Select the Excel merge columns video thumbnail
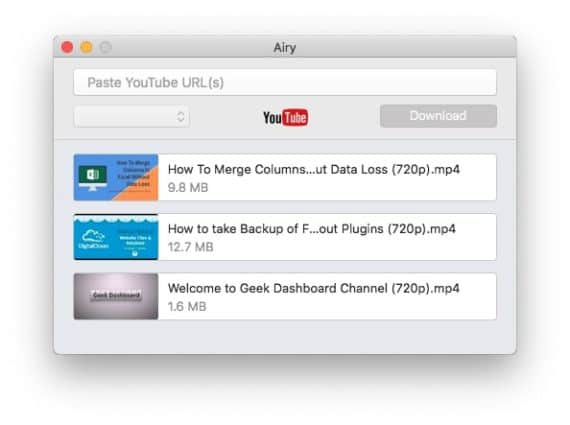 point(116,177)
